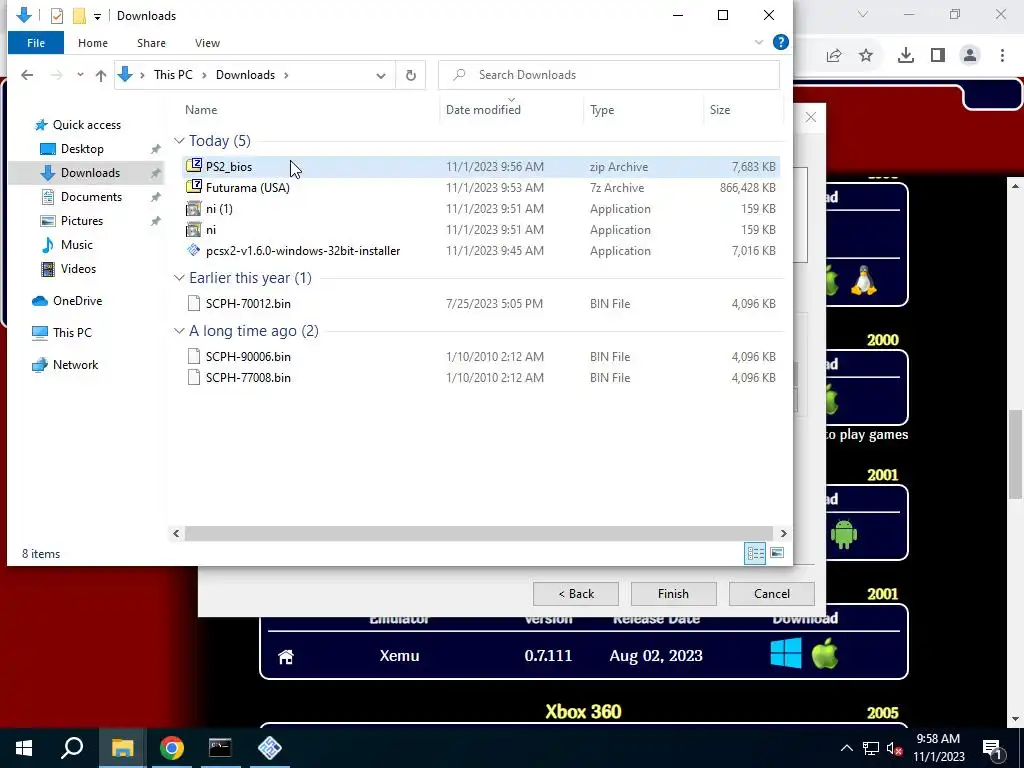Select Desktop in Quick access
Image resolution: width=1024 pixels, height=768 pixels.
pyautogui.click(x=82, y=149)
